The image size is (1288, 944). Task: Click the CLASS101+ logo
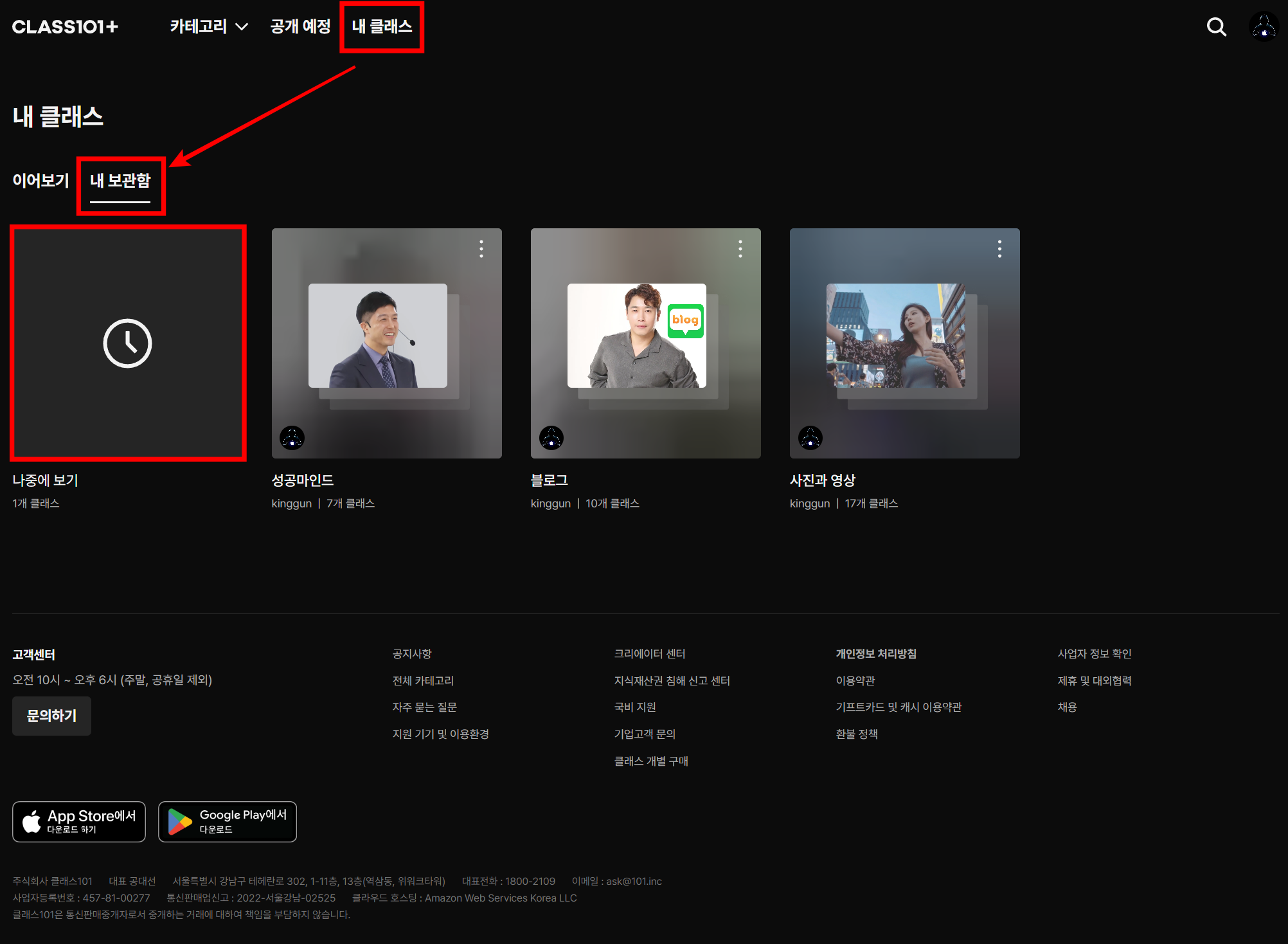coord(65,27)
